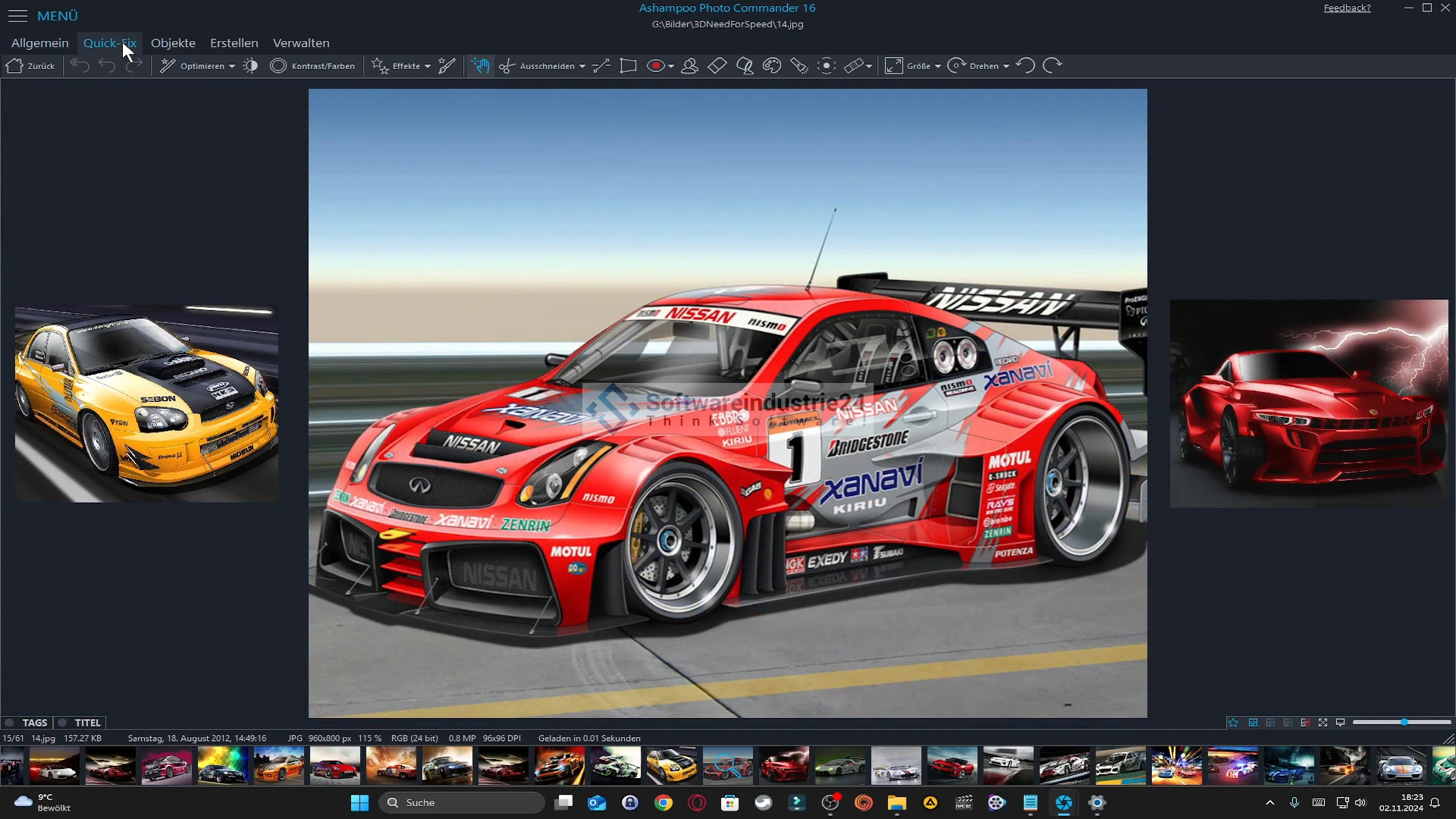The image size is (1456, 819).
Task: Select the pan hand tool
Action: click(480, 66)
